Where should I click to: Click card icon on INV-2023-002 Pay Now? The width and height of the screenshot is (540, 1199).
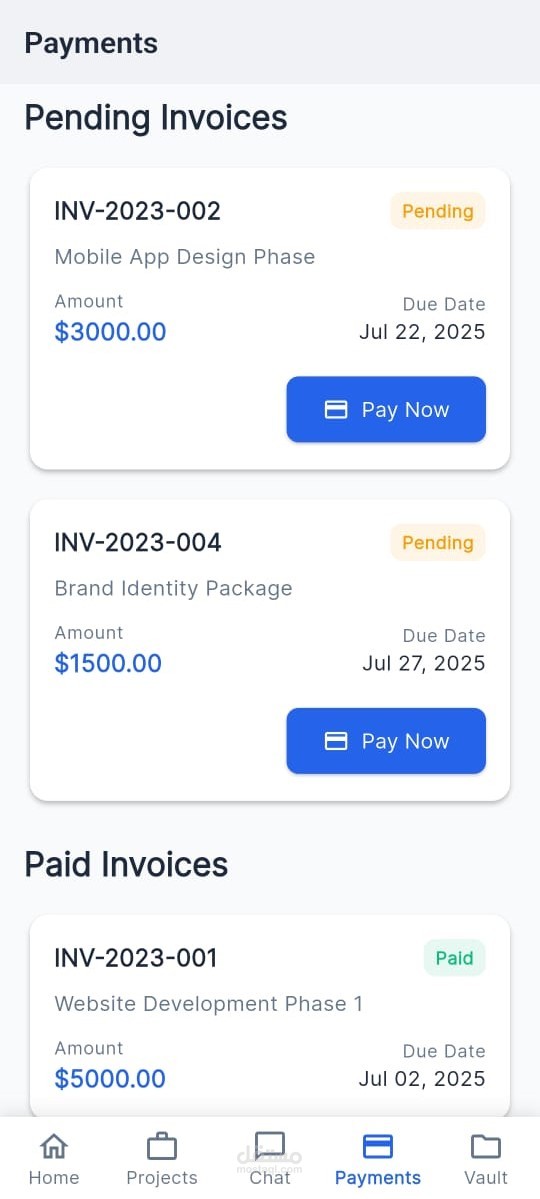(x=336, y=410)
